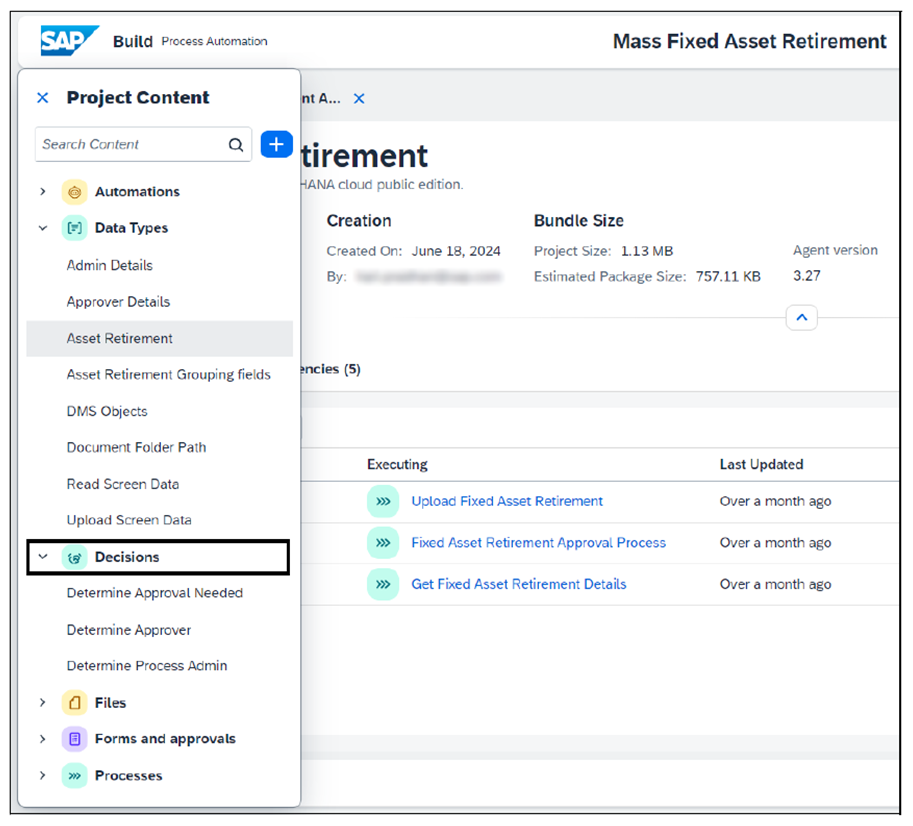Click the Created On date June 18, 2024
The width and height of the screenshot is (913, 826).
point(456,251)
